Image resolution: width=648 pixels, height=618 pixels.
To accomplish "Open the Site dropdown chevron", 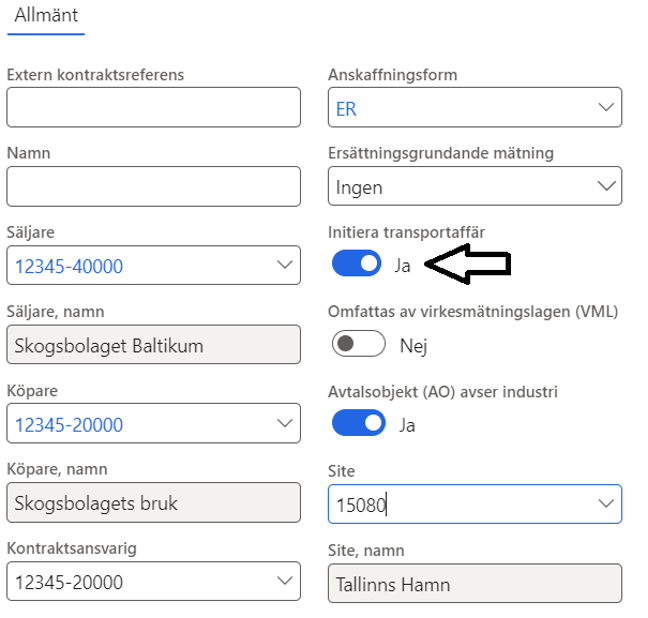I will (606, 503).
